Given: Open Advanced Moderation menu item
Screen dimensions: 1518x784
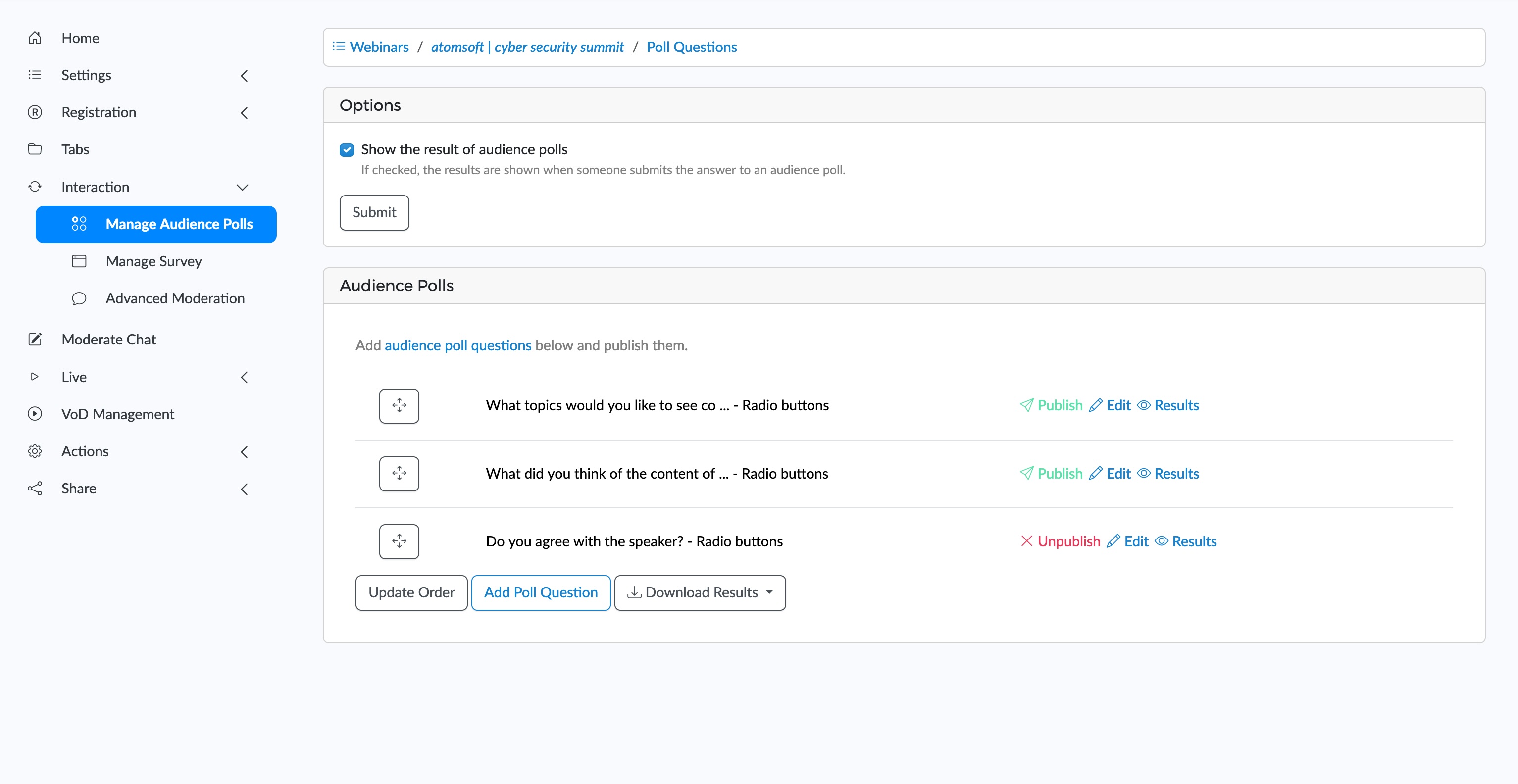Looking at the screenshot, I should click(175, 298).
